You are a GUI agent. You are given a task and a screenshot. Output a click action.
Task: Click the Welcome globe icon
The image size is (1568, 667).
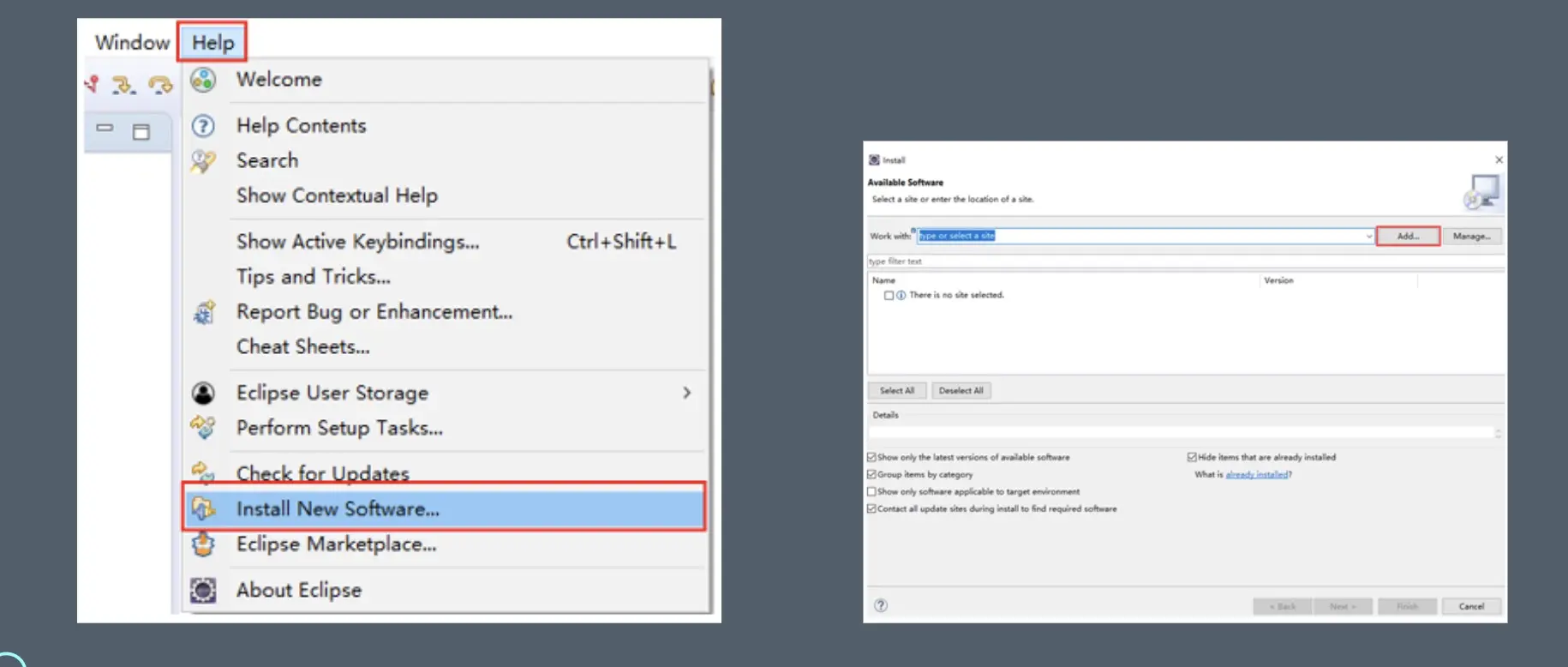[x=203, y=80]
